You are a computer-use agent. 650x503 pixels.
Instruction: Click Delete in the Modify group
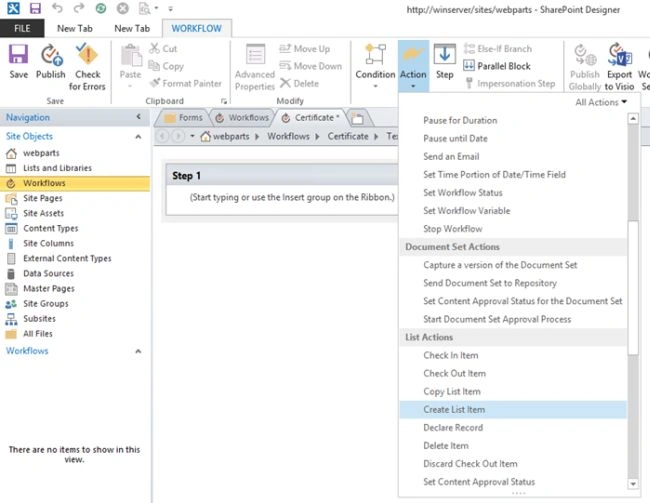point(299,83)
